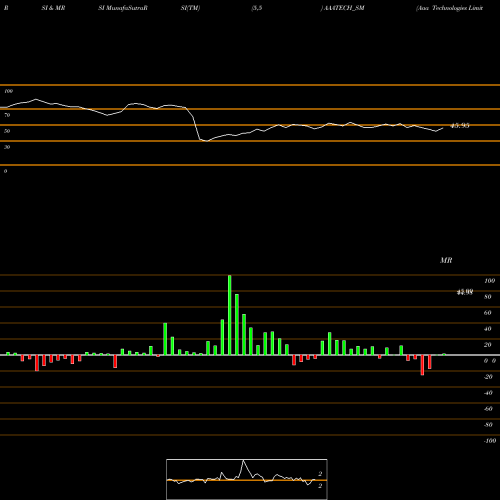Image resolution: width=500 pixels, height=500 pixels.
Task: Click the longest red MR histogram bar at the left
Action: [x=37, y=363]
